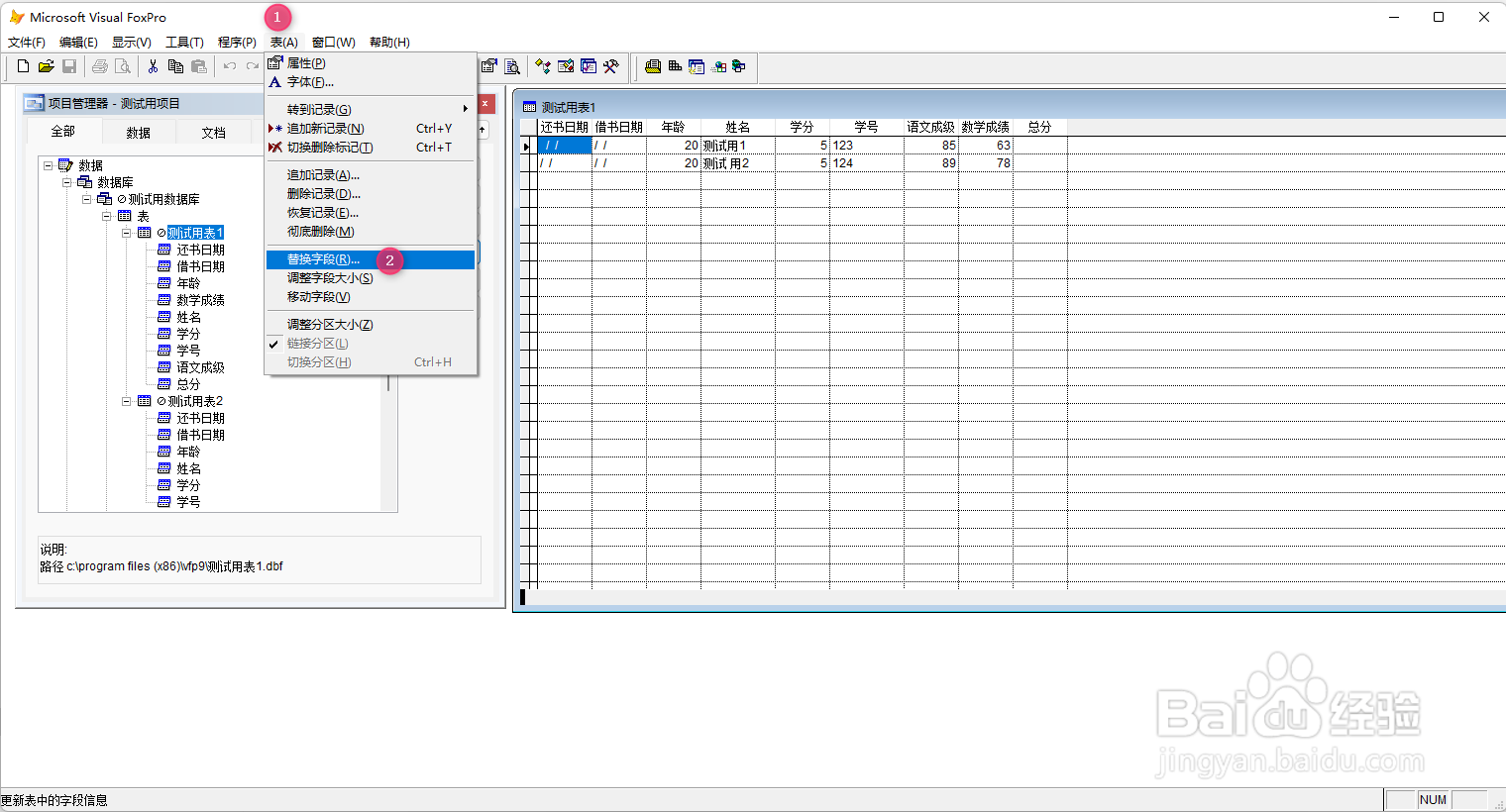
Task: Select 调整字段大小(S) menu entry
Action: pyautogui.click(x=371, y=277)
